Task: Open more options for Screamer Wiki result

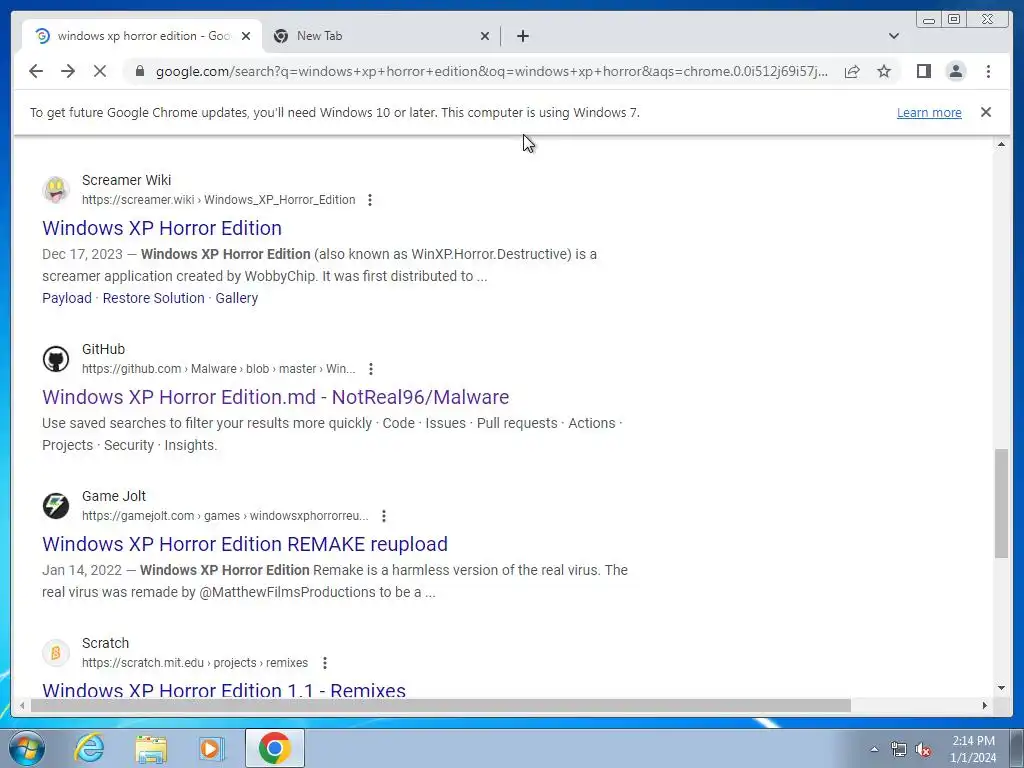Action: (370, 200)
